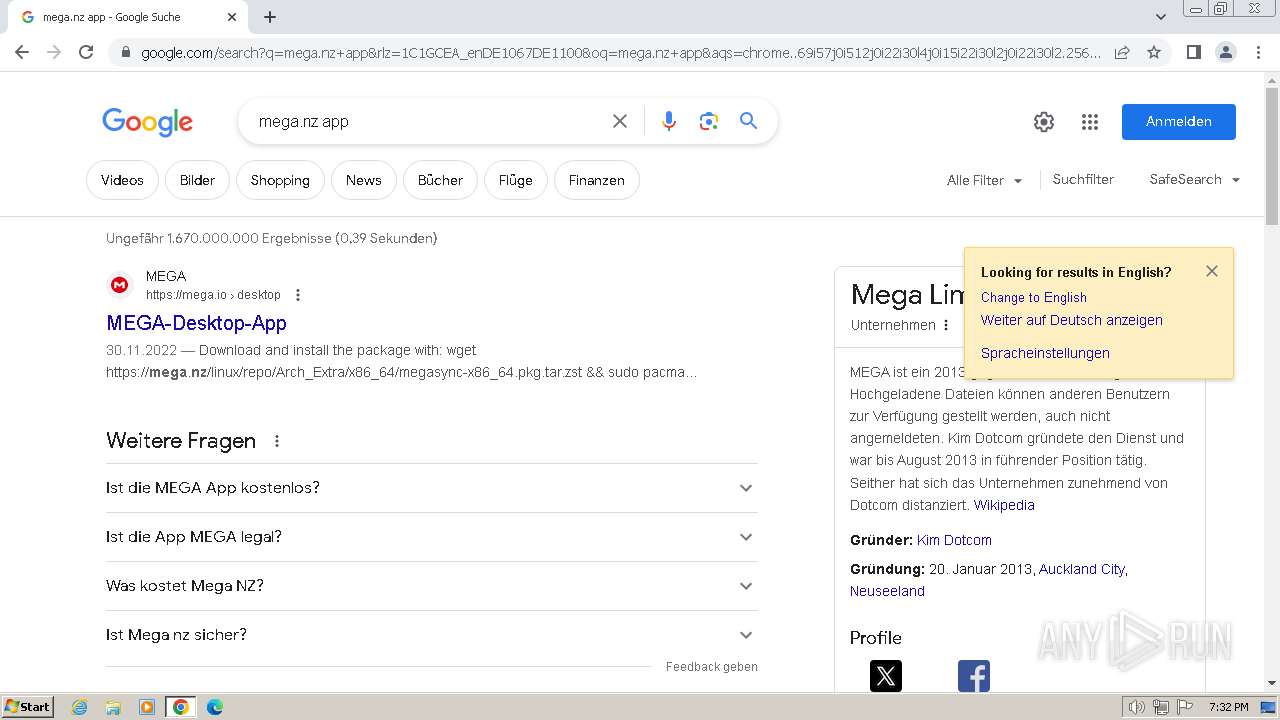The width and height of the screenshot is (1280, 720).
Task: Click Feedback geben
Action: pos(712,667)
